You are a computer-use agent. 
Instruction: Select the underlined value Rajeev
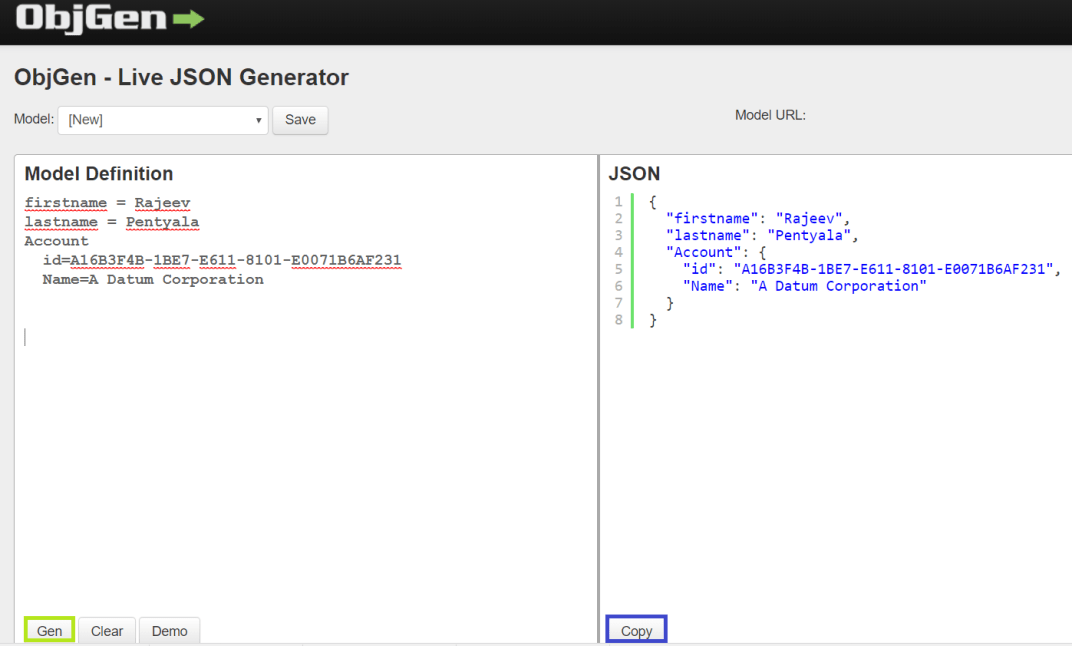163,202
